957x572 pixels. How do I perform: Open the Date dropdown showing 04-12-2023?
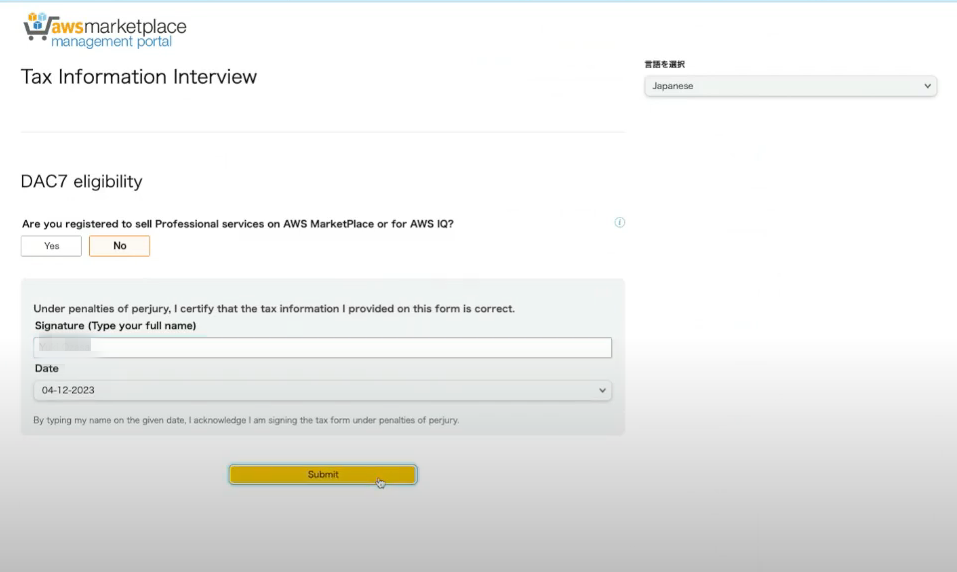pyautogui.click(x=323, y=390)
